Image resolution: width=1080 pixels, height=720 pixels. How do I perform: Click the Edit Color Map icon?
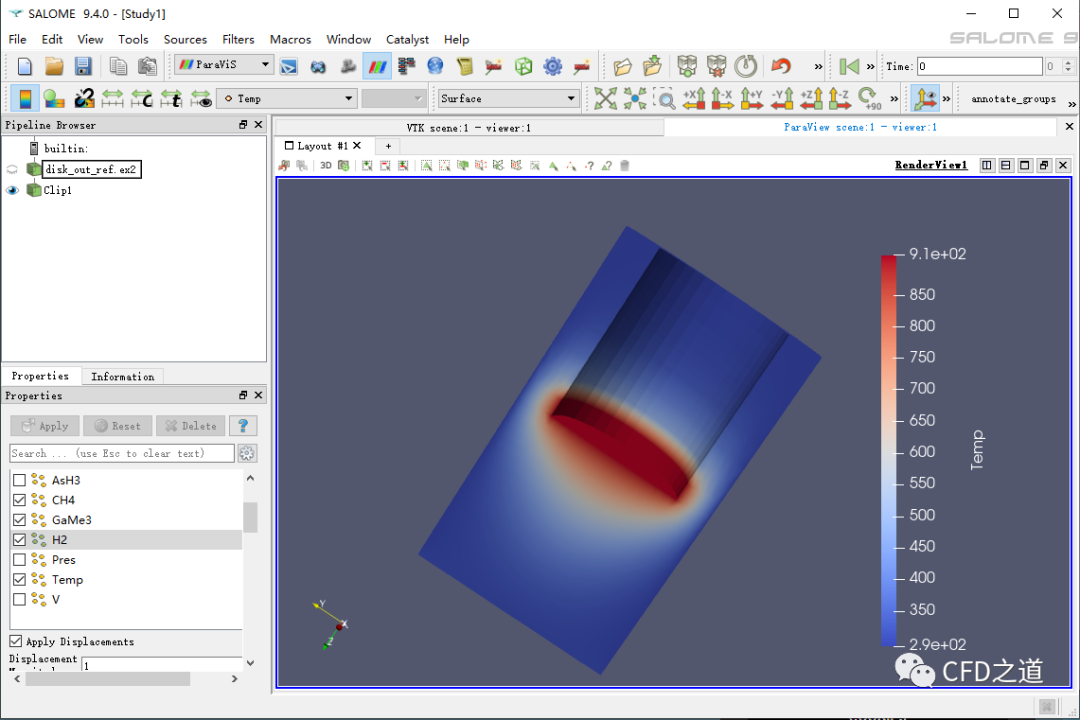point(54,98)
